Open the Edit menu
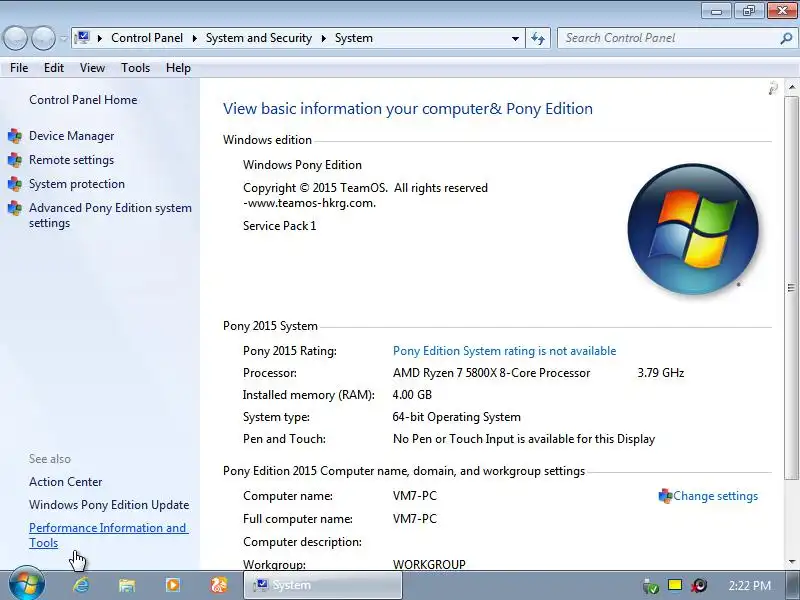The image size is (800, 600). tap(54, 68)
